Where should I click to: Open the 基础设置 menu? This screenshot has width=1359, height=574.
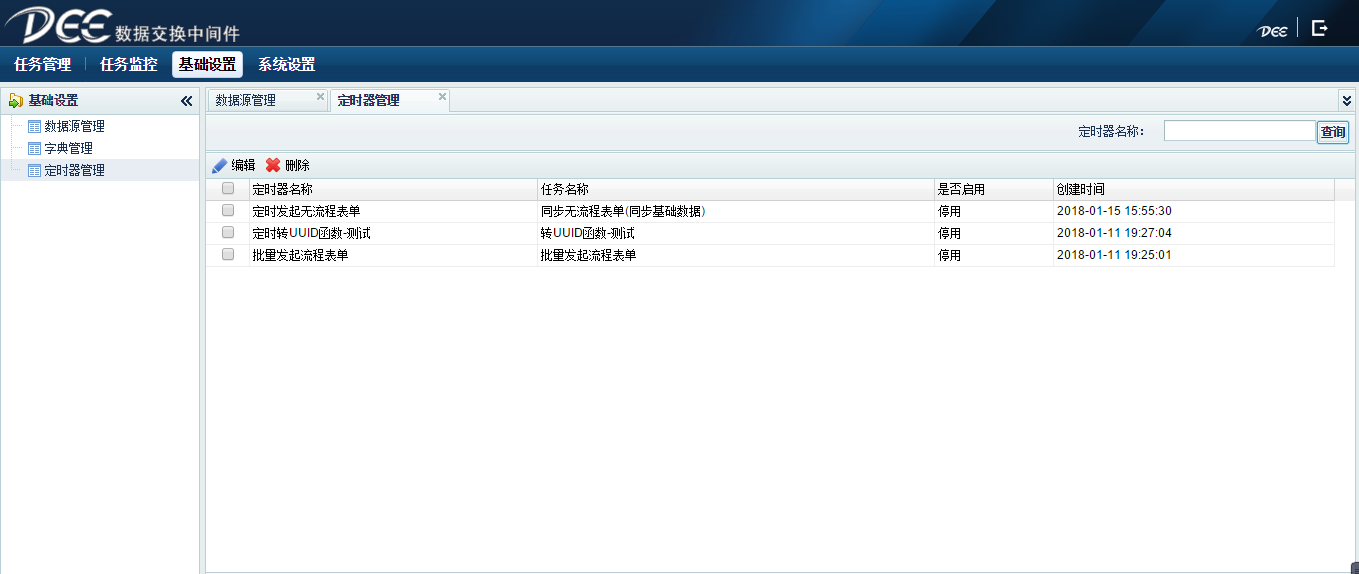click(x=207, y=65)
